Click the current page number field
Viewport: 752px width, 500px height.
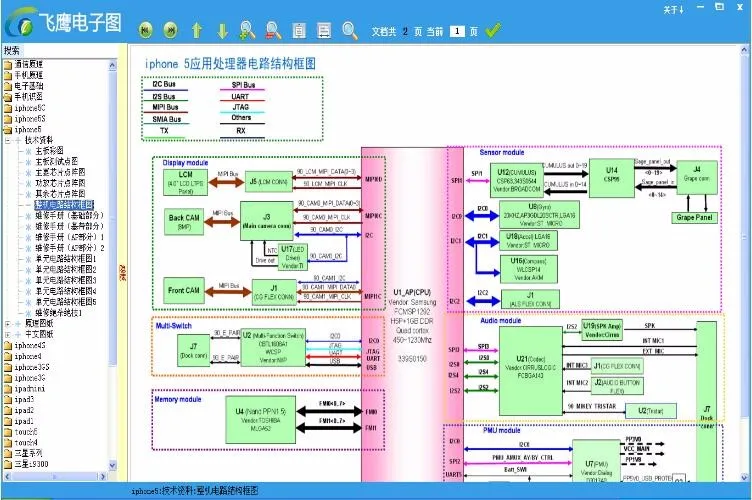point(457,31)
